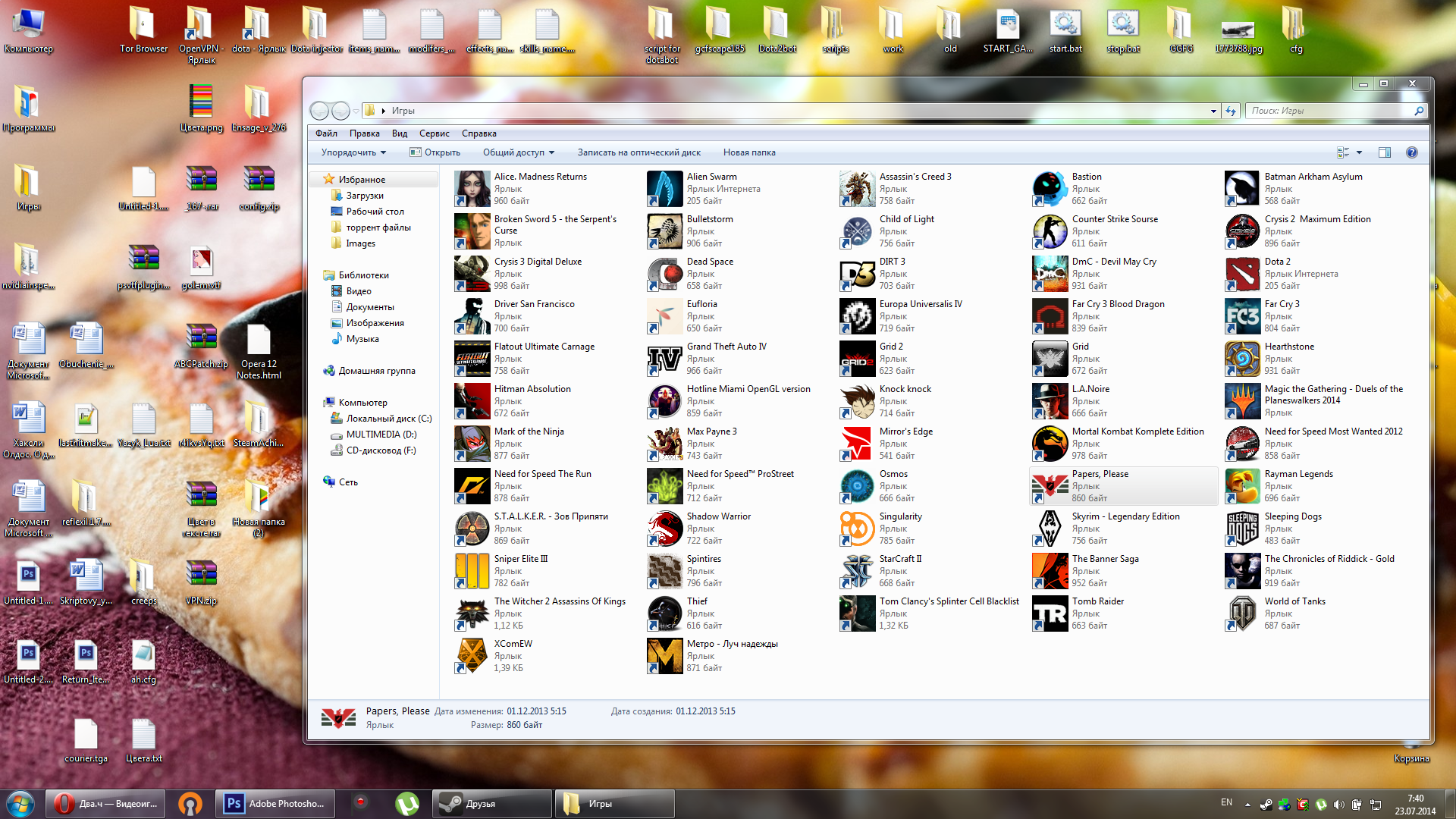Click the Explorer back navigation button
This screenshot has width=1456, height=819.
click(x=319, y=111)
